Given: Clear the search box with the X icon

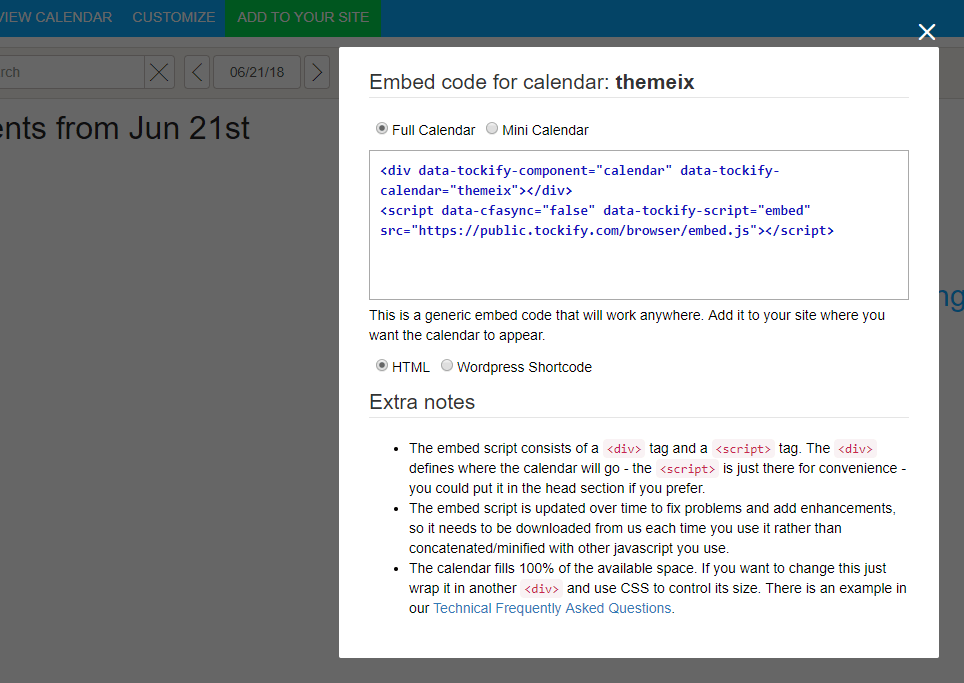Looking at the screenshot, I should point(159,72).
